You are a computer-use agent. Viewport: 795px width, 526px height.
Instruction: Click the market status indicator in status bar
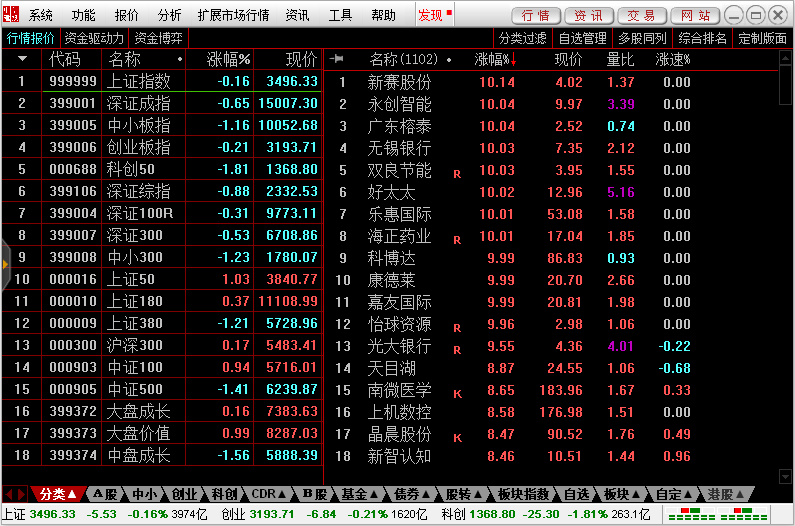tap(718, 514)
